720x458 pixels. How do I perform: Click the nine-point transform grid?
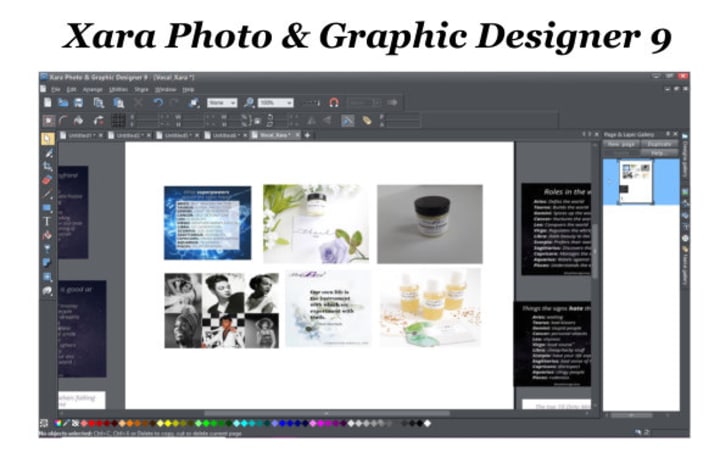118,121
